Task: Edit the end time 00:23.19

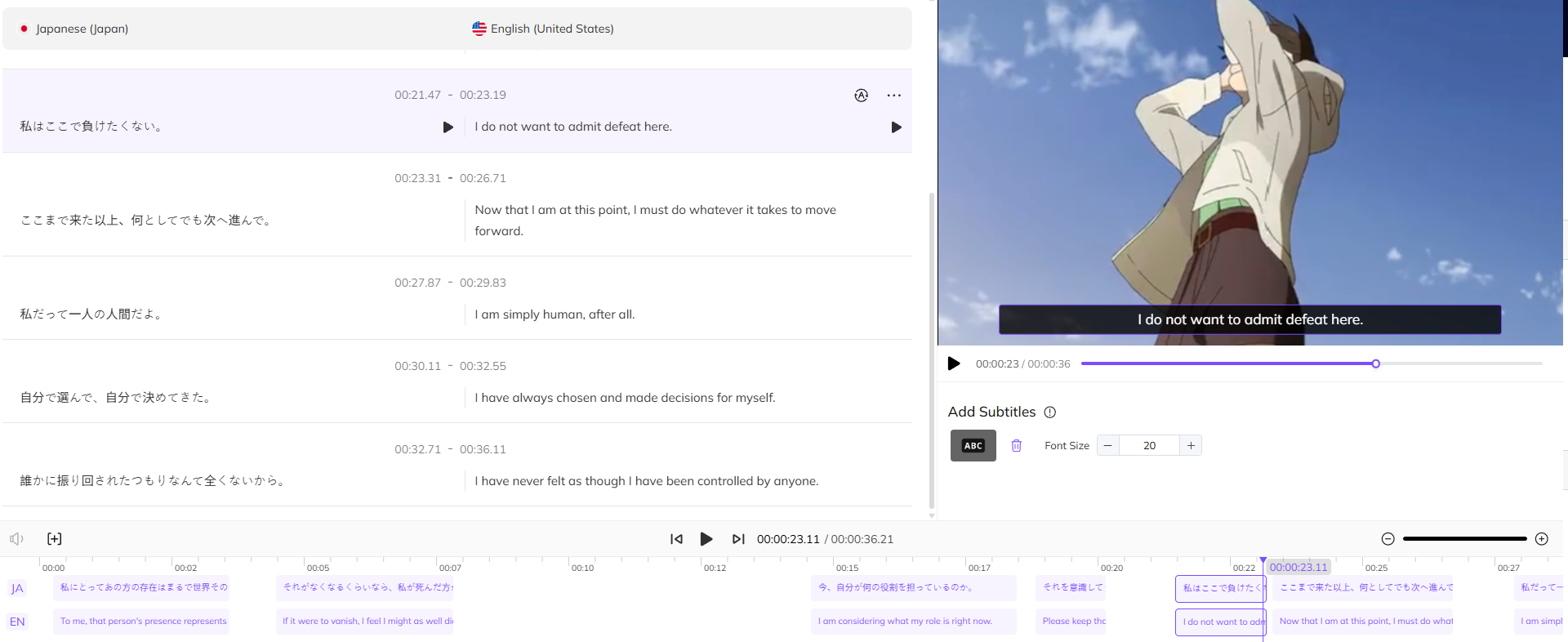Action: (483, 95)
